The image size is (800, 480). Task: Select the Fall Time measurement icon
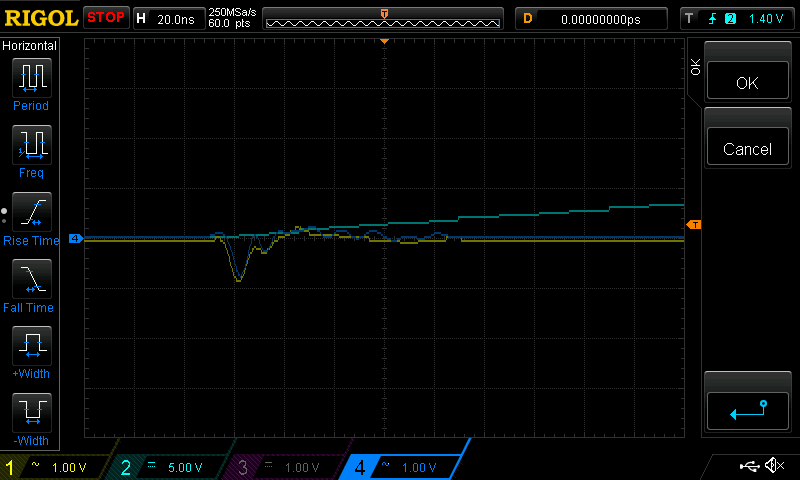point(32,279)
